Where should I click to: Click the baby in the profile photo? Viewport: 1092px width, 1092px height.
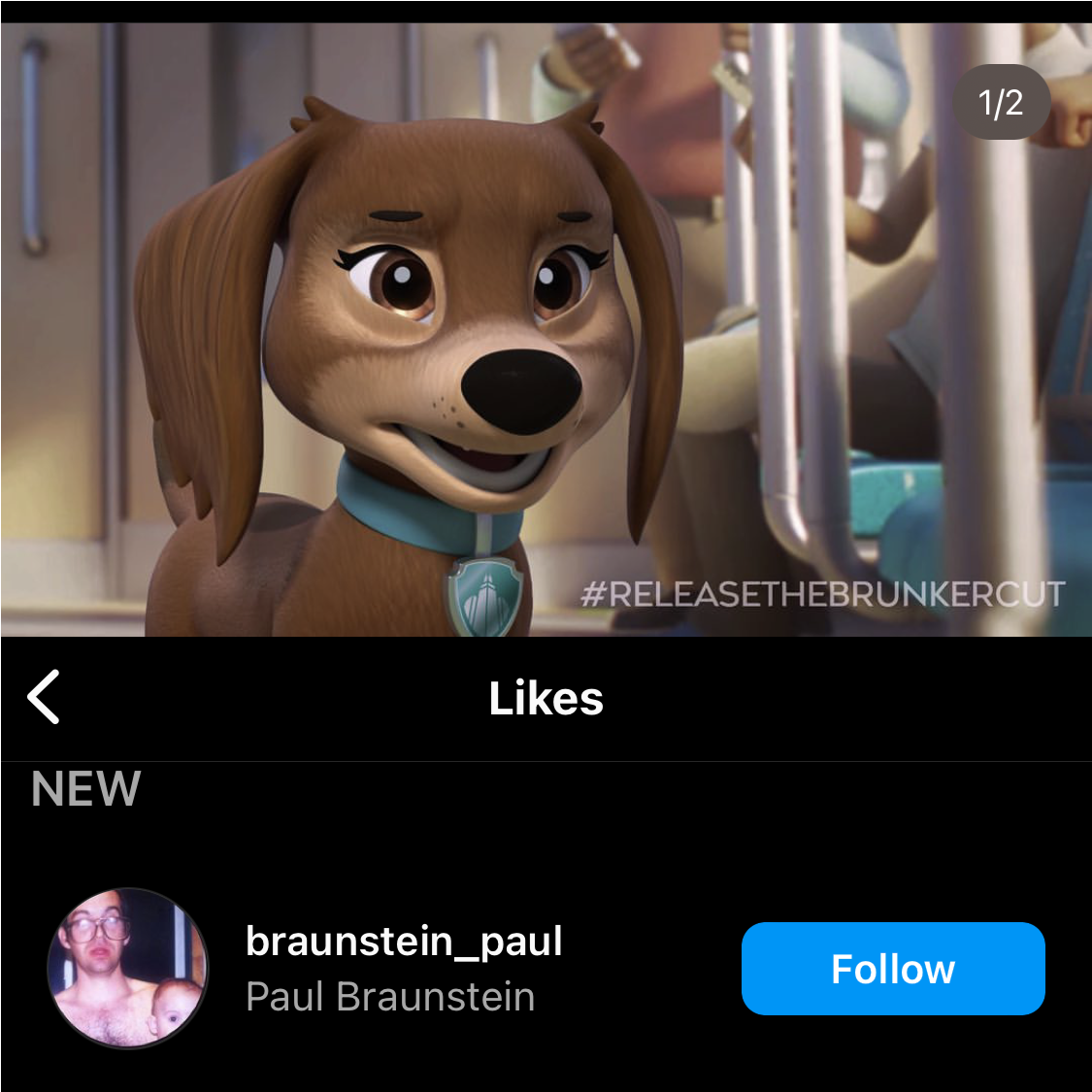(x=171, y=1011)
